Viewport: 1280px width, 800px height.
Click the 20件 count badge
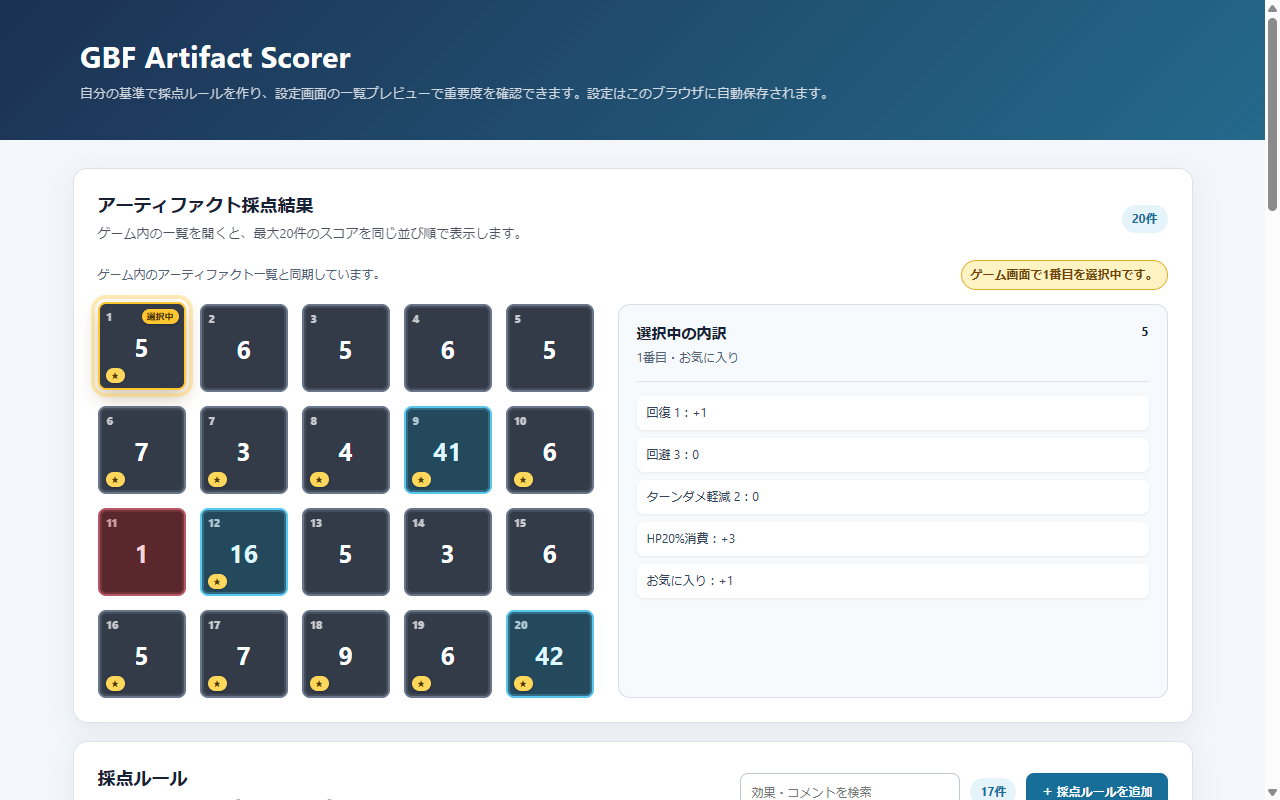pos(1145,219)
